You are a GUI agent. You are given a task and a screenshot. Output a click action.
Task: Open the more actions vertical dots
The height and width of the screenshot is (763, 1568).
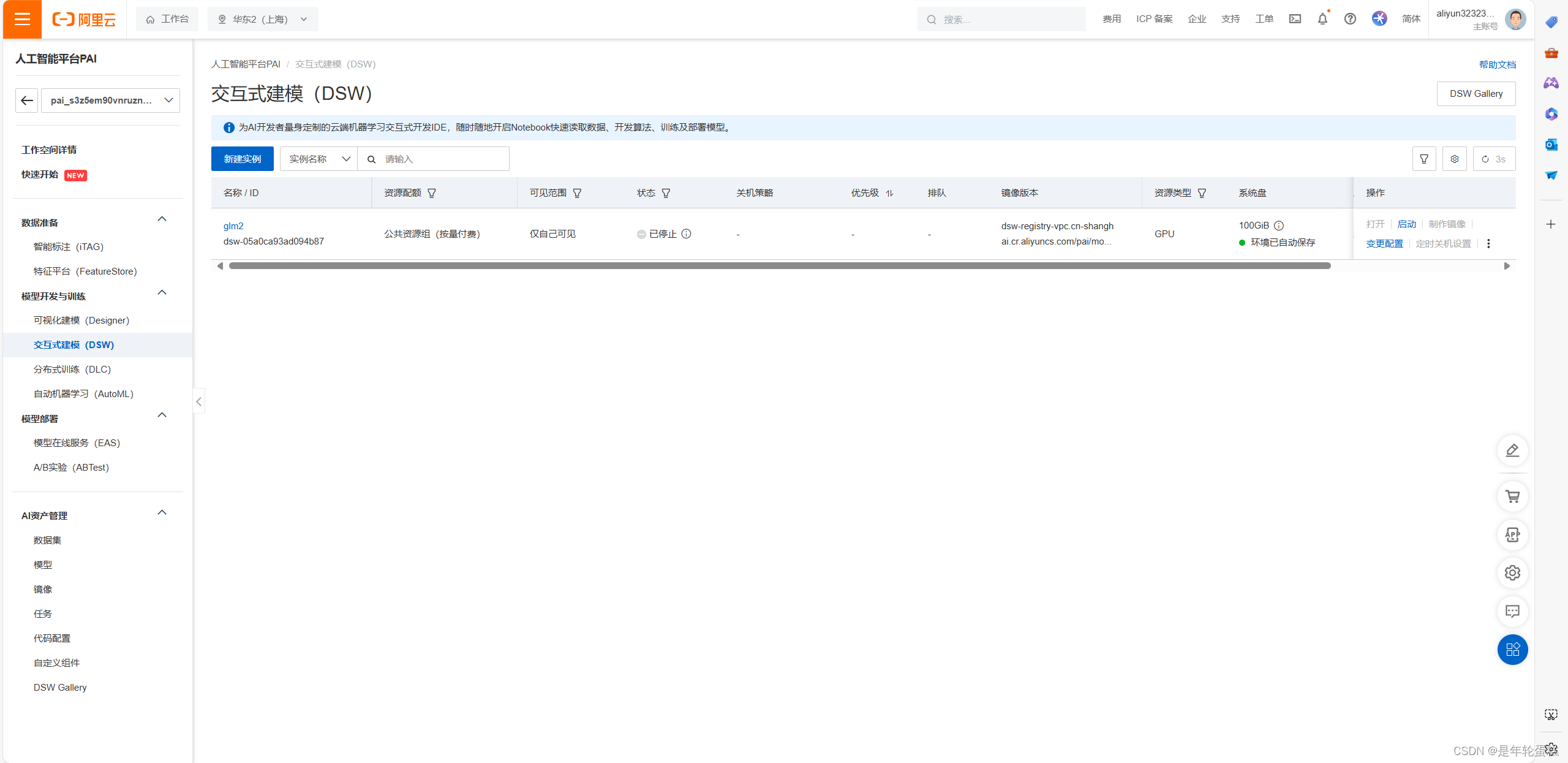click(x=1488, y=243)
